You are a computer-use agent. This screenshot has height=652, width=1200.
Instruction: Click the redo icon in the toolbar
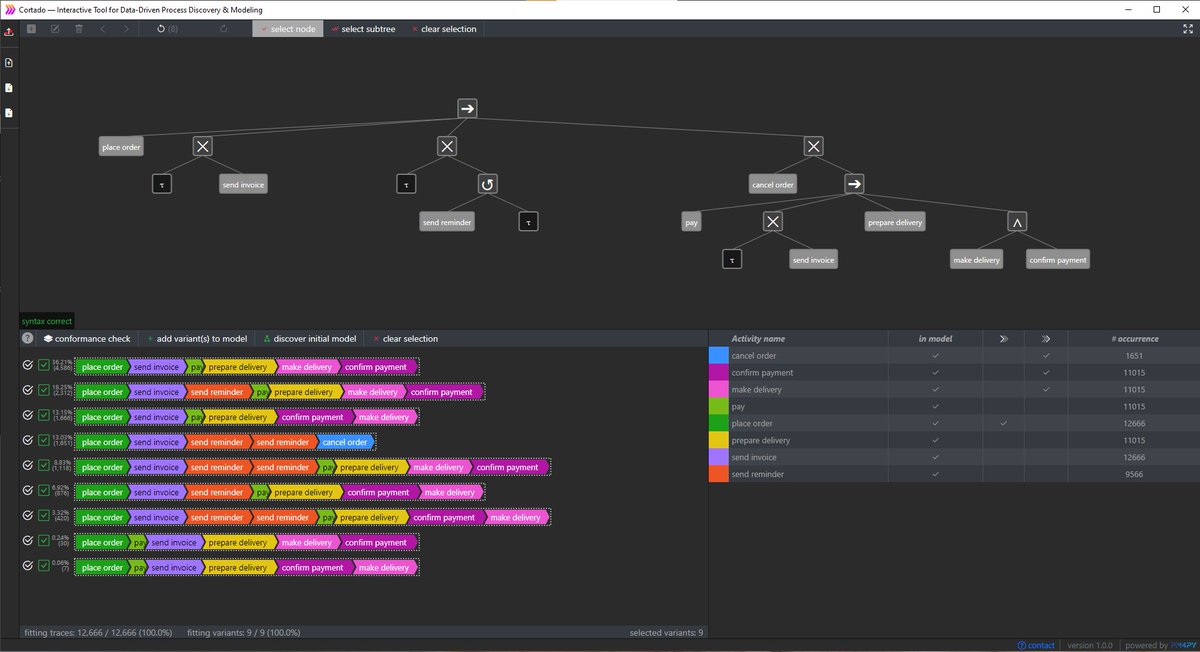click(223, 29)
